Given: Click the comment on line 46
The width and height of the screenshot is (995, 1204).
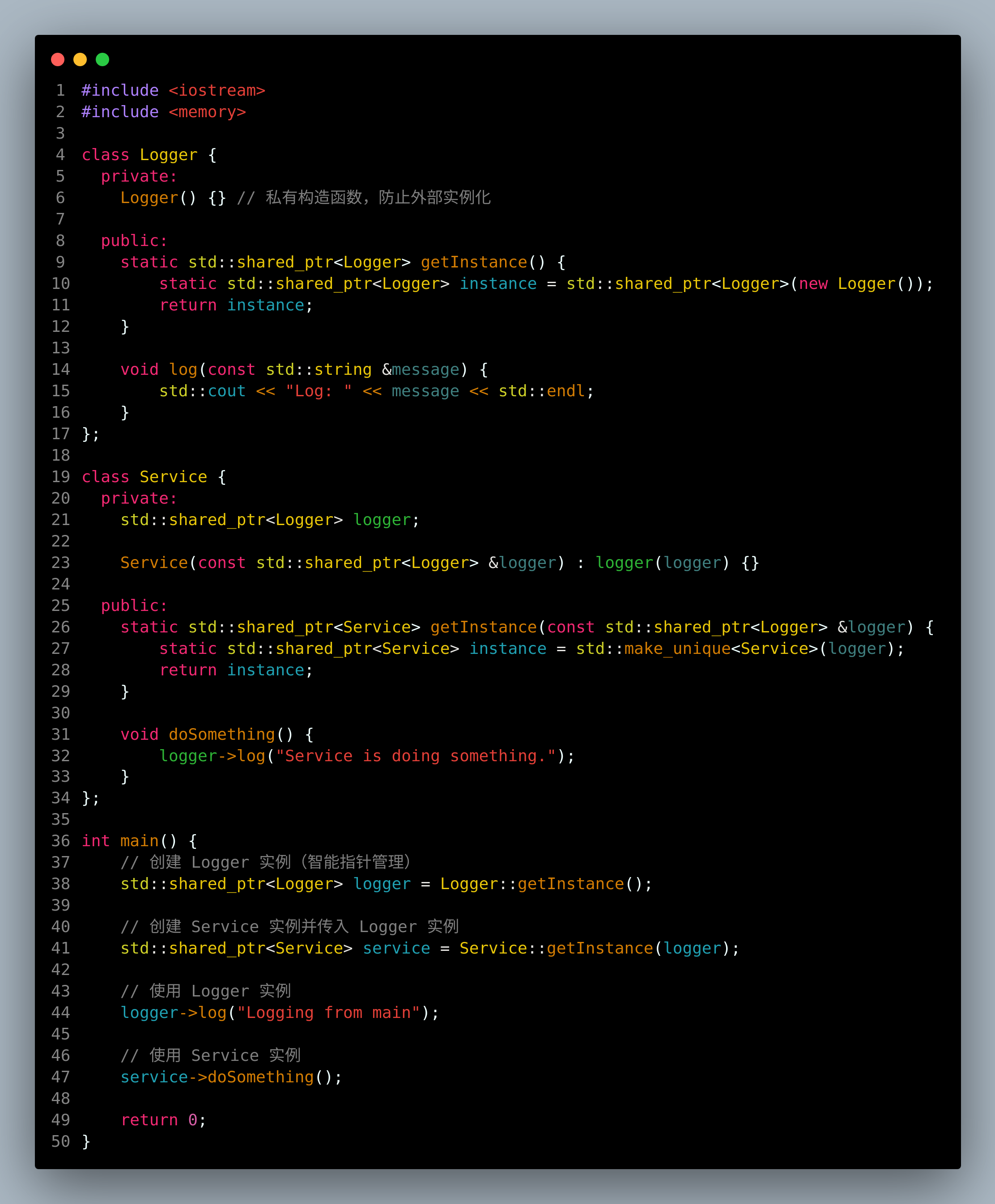Looking at the screenshot, I should click(210, 1056).
